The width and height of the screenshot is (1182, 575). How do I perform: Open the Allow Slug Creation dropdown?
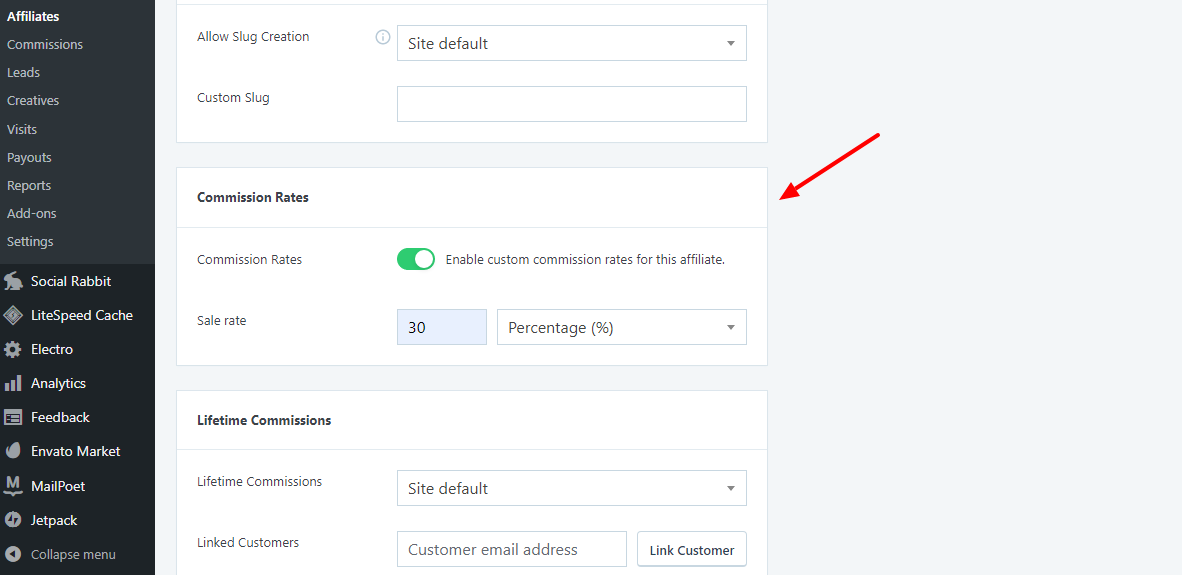[571, 43]
